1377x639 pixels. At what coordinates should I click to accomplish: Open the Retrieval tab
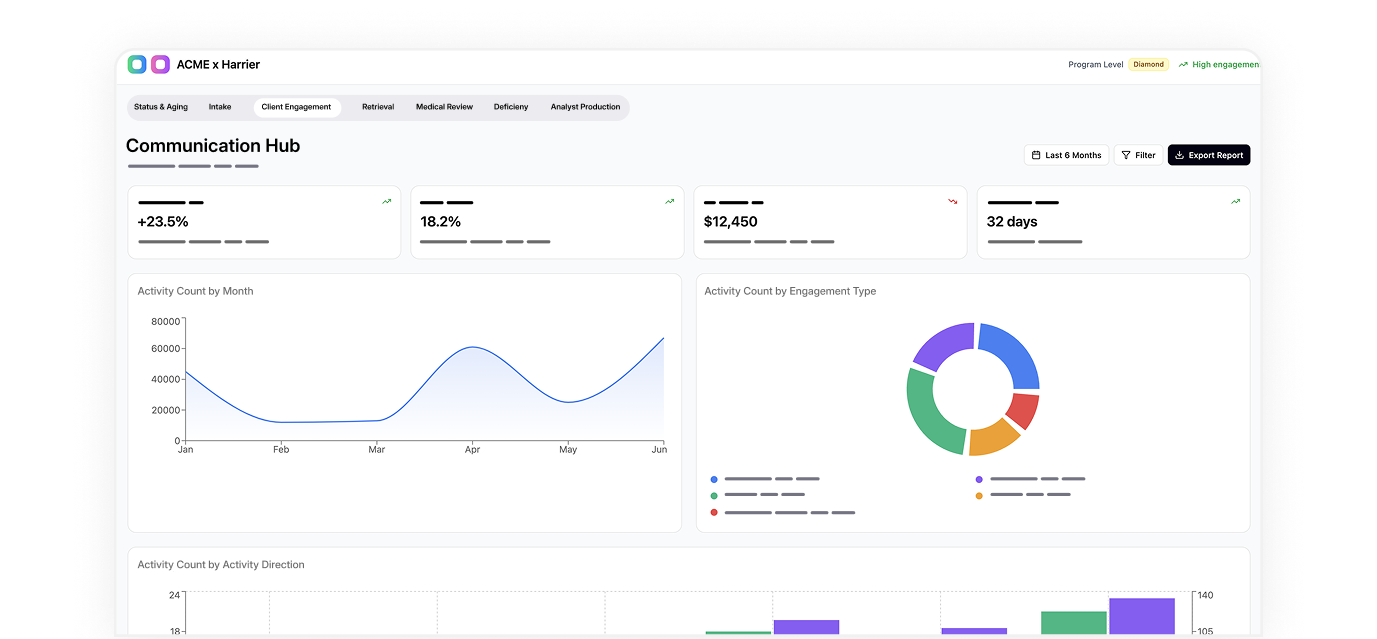(378, 107)
